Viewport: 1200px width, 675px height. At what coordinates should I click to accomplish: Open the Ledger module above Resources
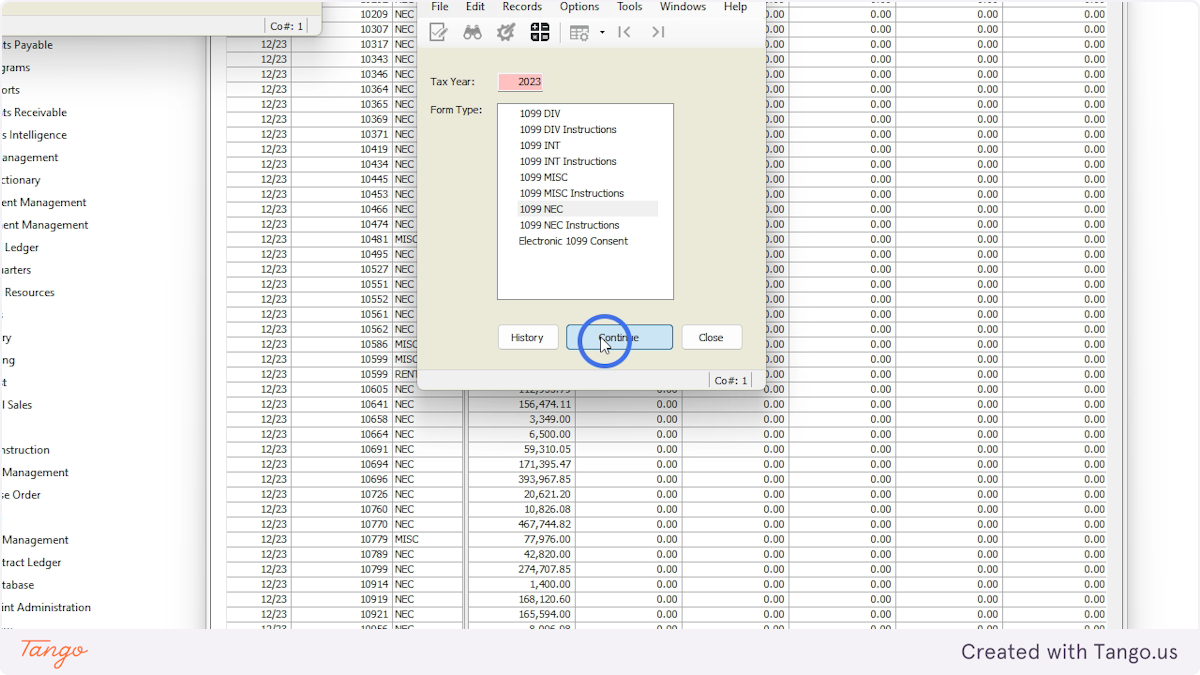[x=20, y=248]
